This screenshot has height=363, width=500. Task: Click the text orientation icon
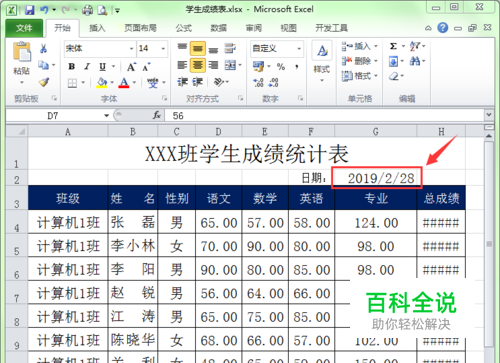click(x=219, y=82)
